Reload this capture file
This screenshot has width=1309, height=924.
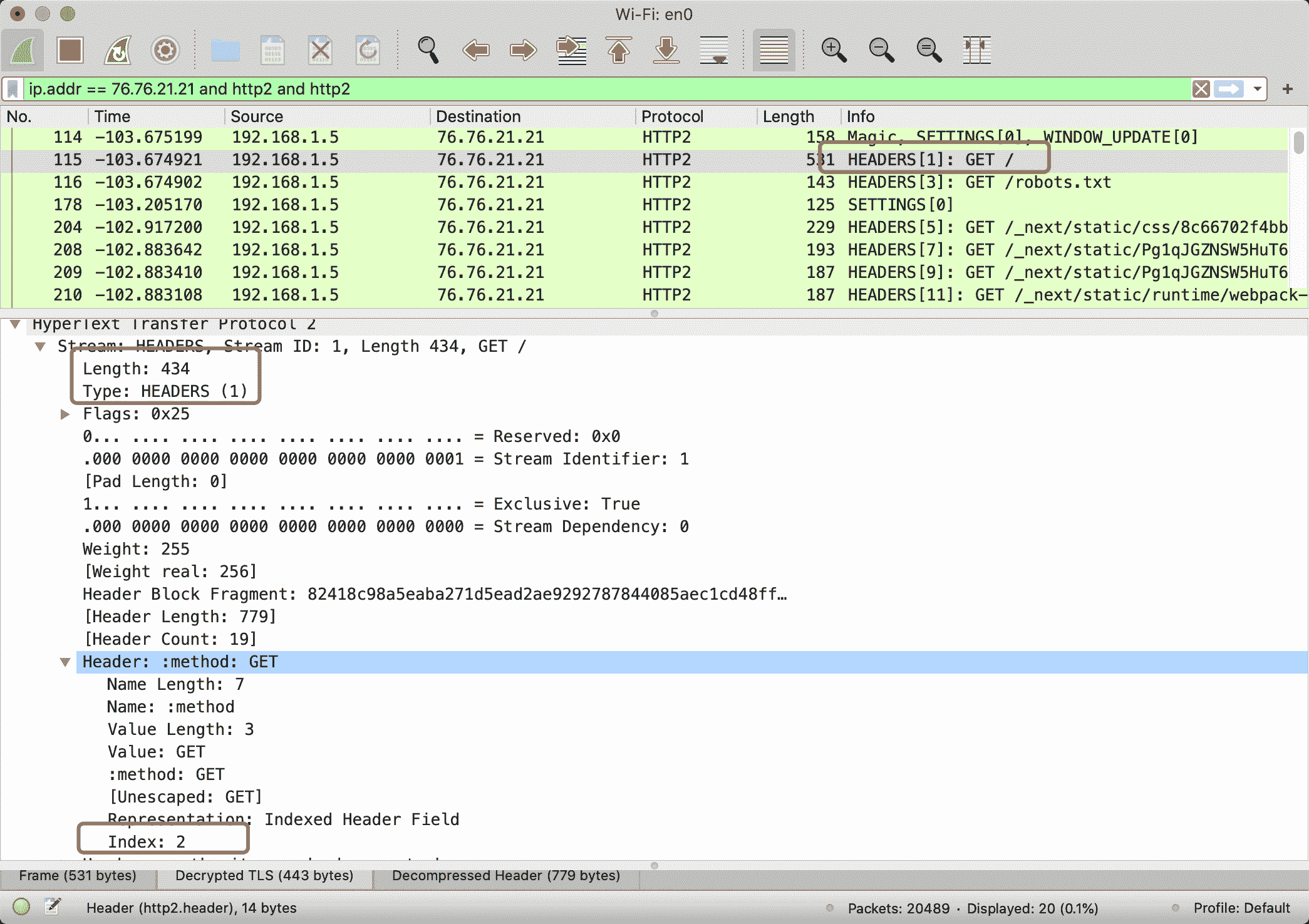click(368, 50)
